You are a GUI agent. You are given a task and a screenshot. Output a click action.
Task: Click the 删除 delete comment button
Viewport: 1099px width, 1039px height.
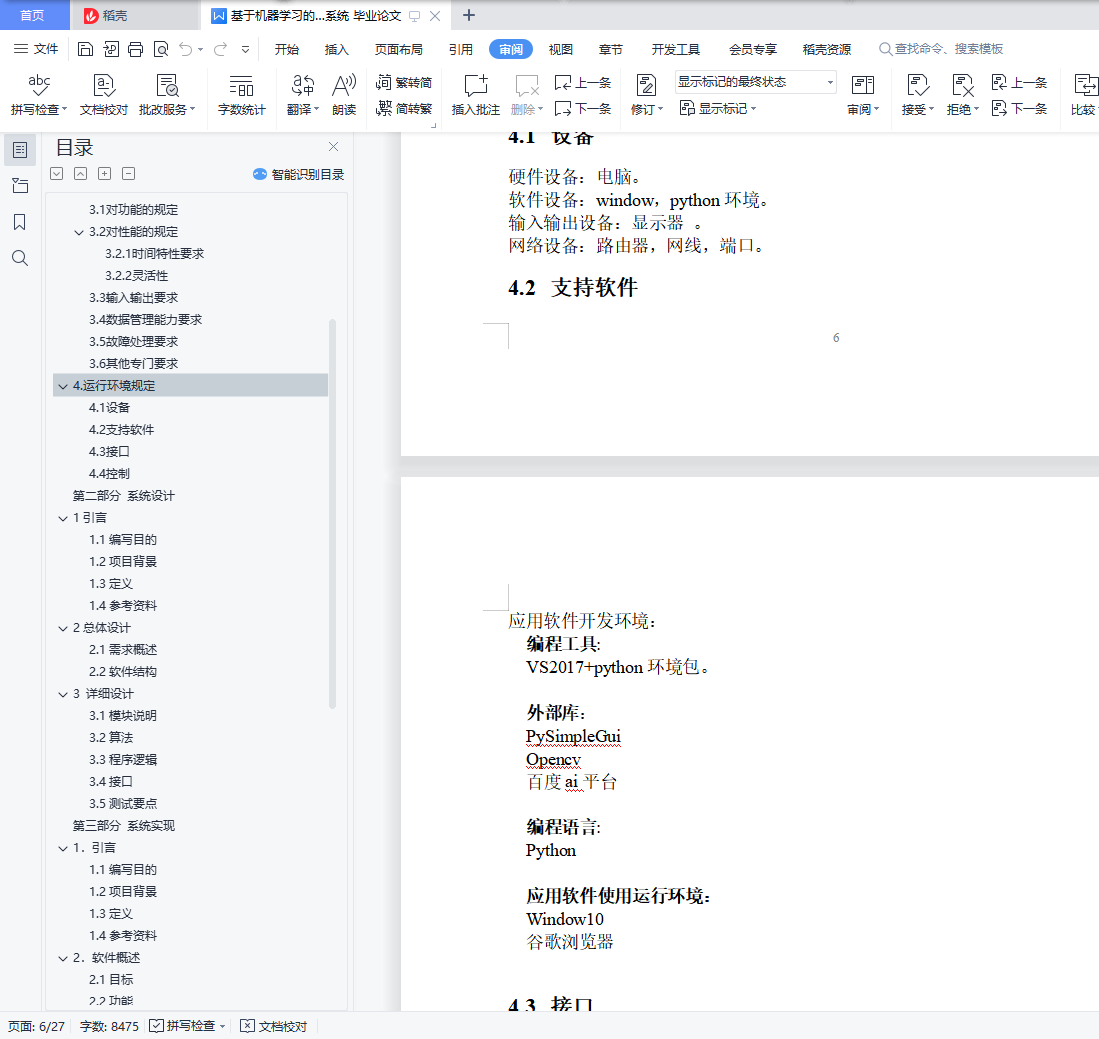click(526, 95)
